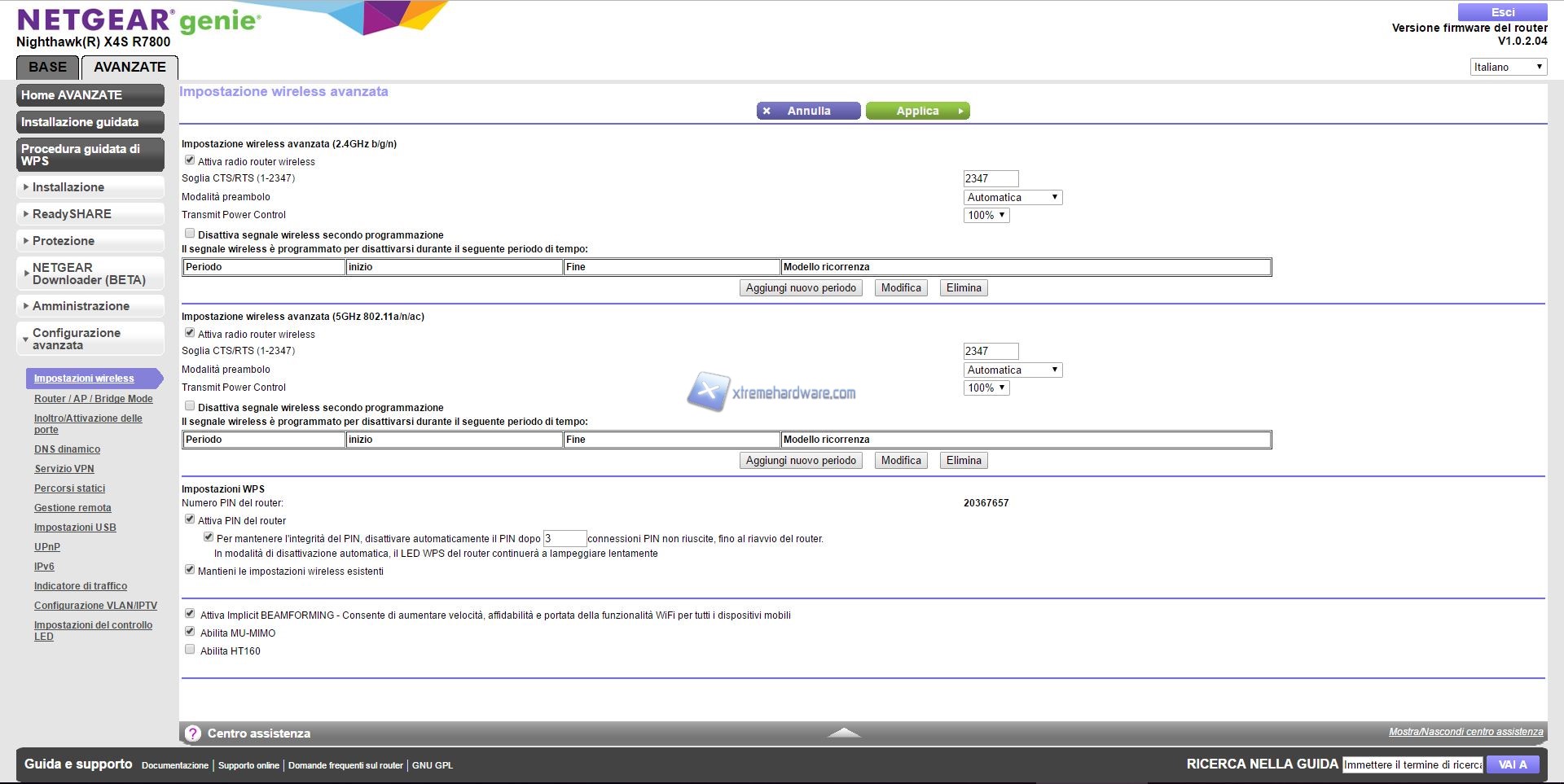Open 2.4GHz Modalità preambolo dropdown

click(1013, 197)
